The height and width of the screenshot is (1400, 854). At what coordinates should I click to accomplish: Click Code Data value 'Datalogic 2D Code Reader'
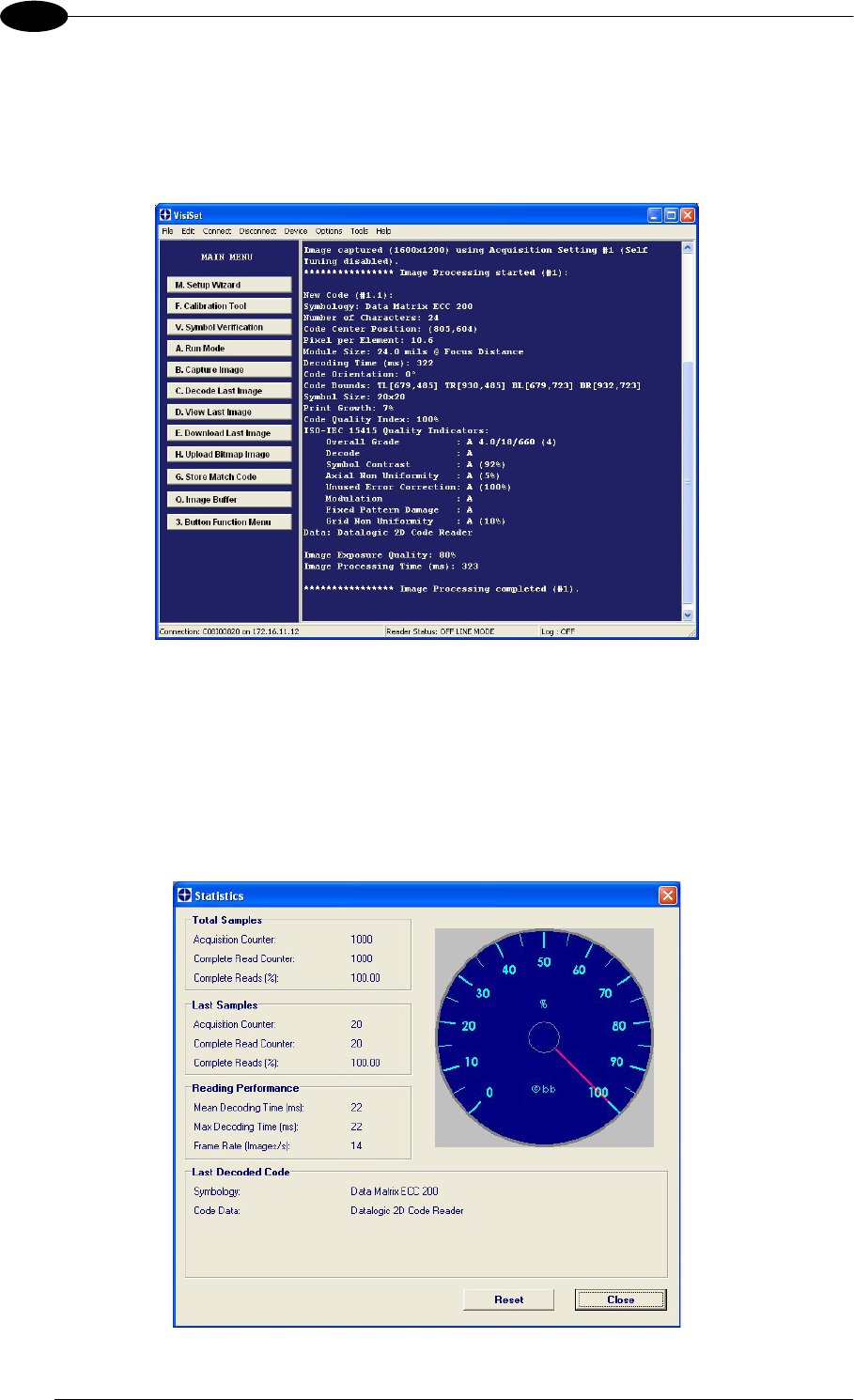coord(407,1211)
